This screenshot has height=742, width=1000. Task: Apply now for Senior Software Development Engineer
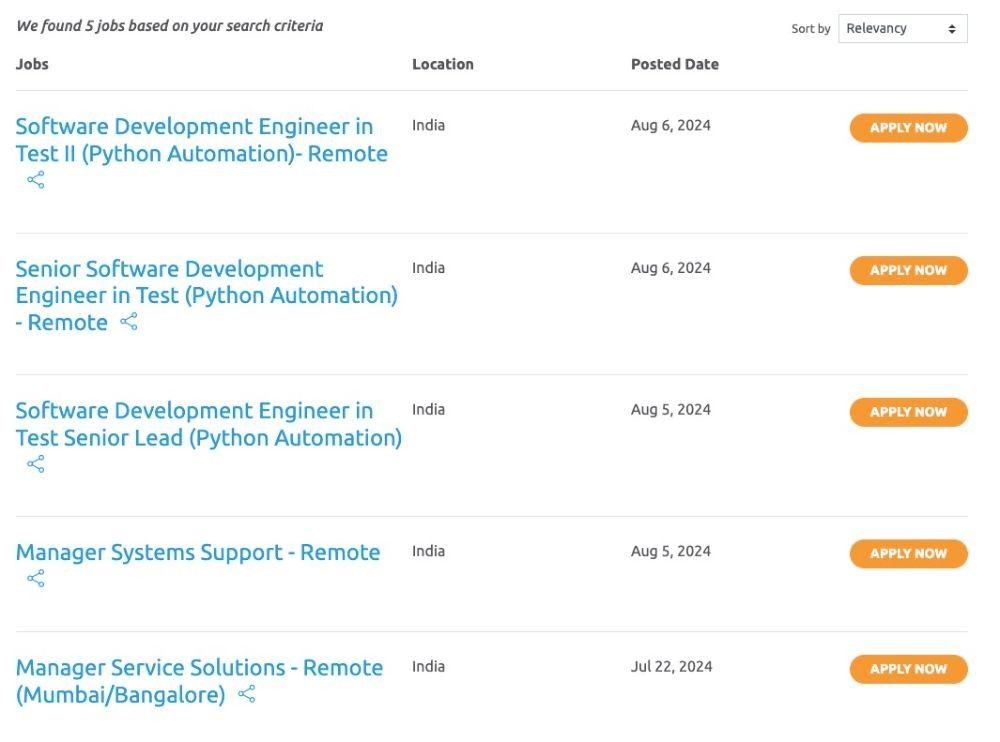click(x=908, y=271)
